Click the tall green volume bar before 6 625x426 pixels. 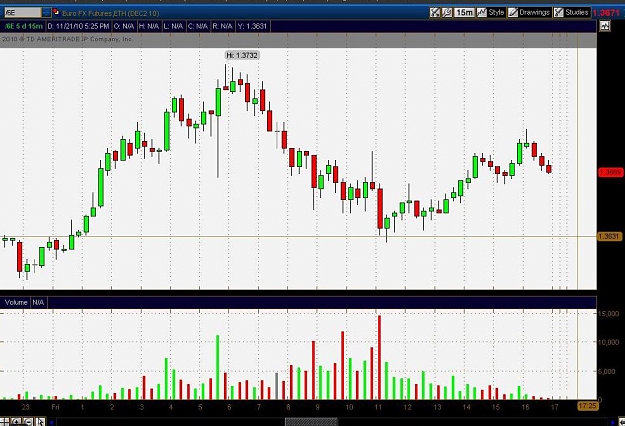pyautogui.click(x=218, y=367)
